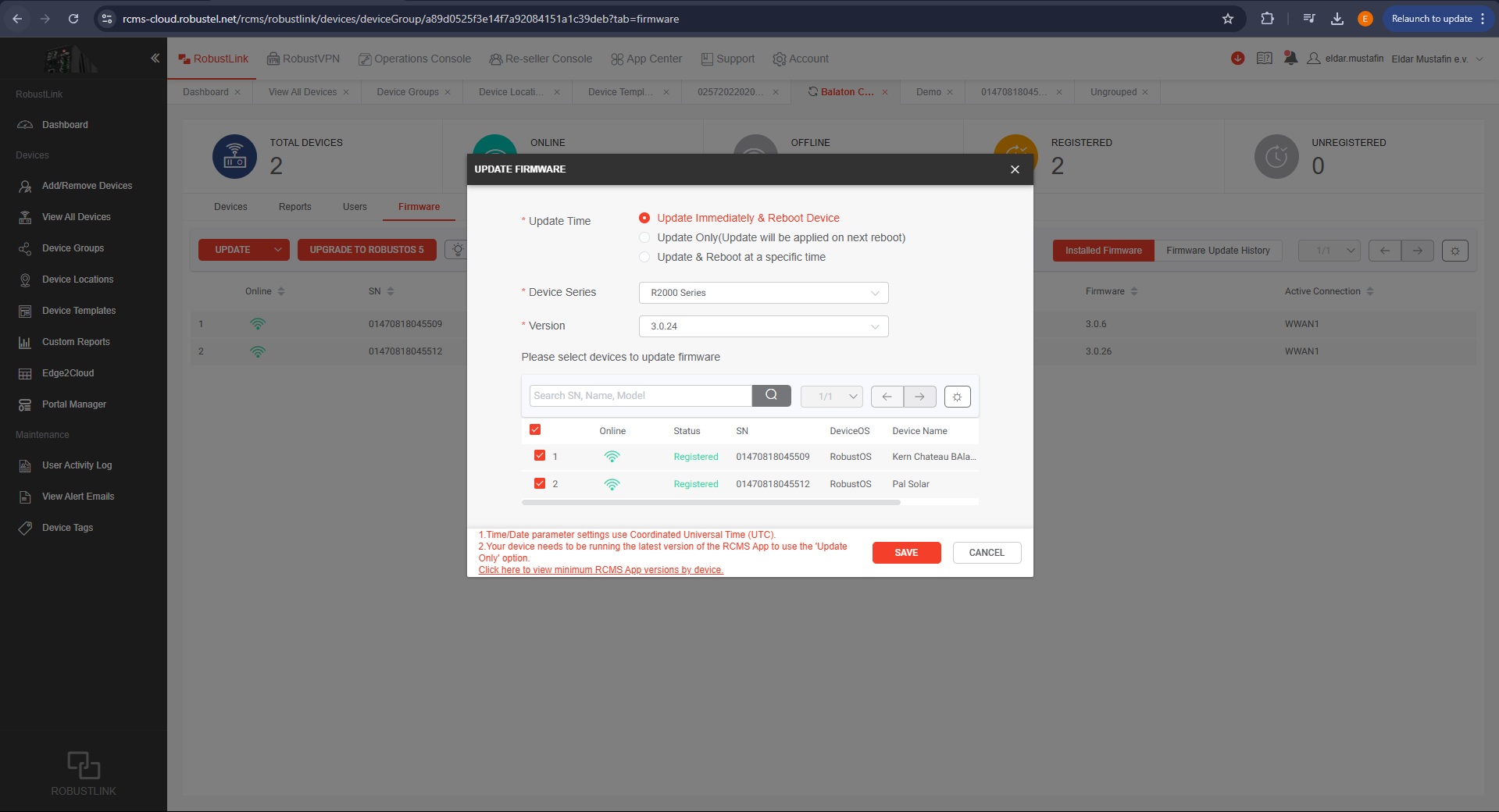The height and width of the screenshot is (812, 1499).
Task: Click the Installed Firmware button
Action: [x=1103, y=251]
